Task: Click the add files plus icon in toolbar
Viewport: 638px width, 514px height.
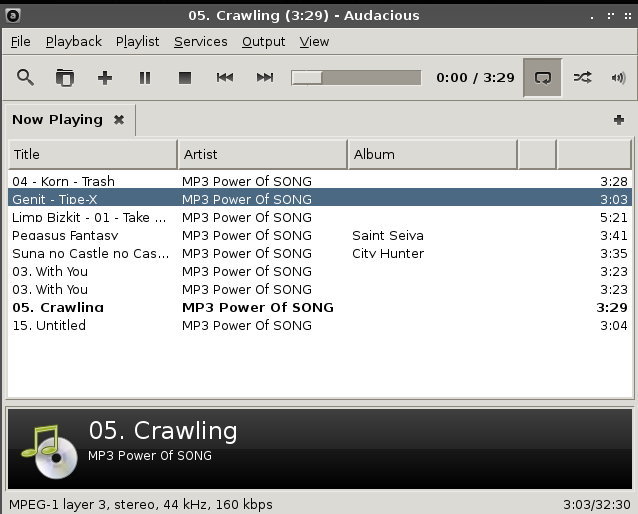Action: (105, 77)
